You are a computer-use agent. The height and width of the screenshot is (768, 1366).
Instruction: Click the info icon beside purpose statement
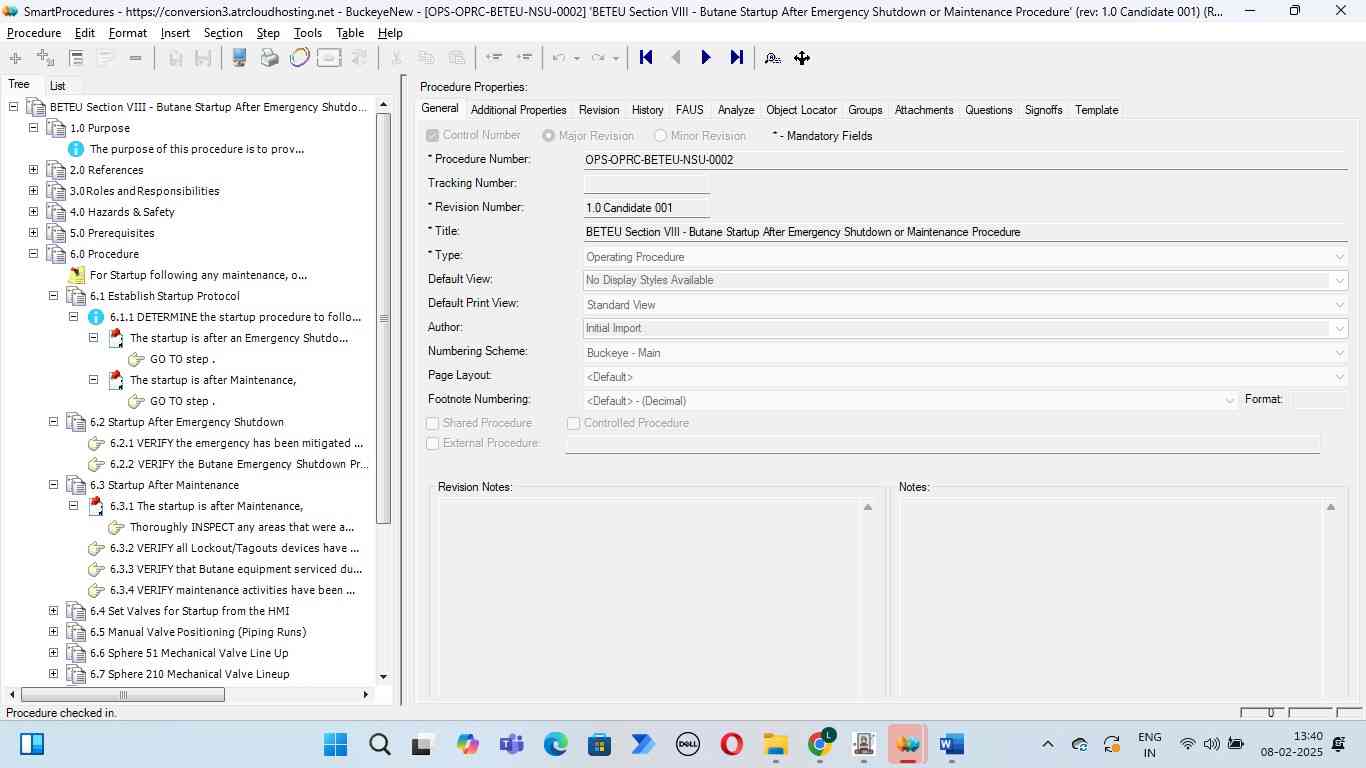(x=76, y=149)
